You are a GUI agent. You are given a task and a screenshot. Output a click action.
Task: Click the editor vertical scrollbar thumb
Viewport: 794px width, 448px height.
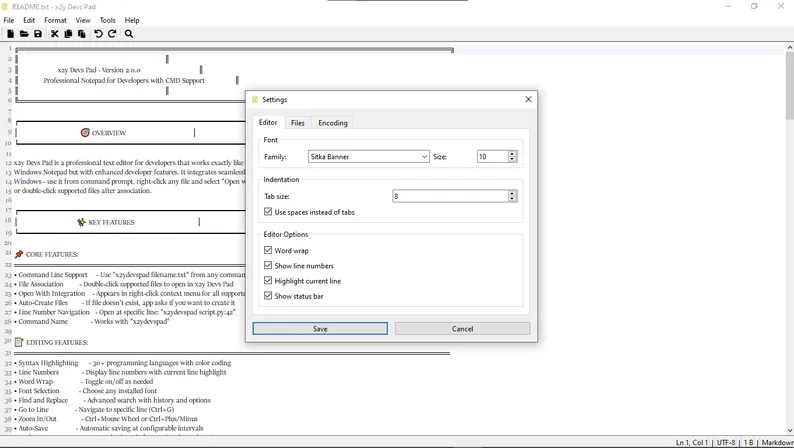click(x=789, y=86)
